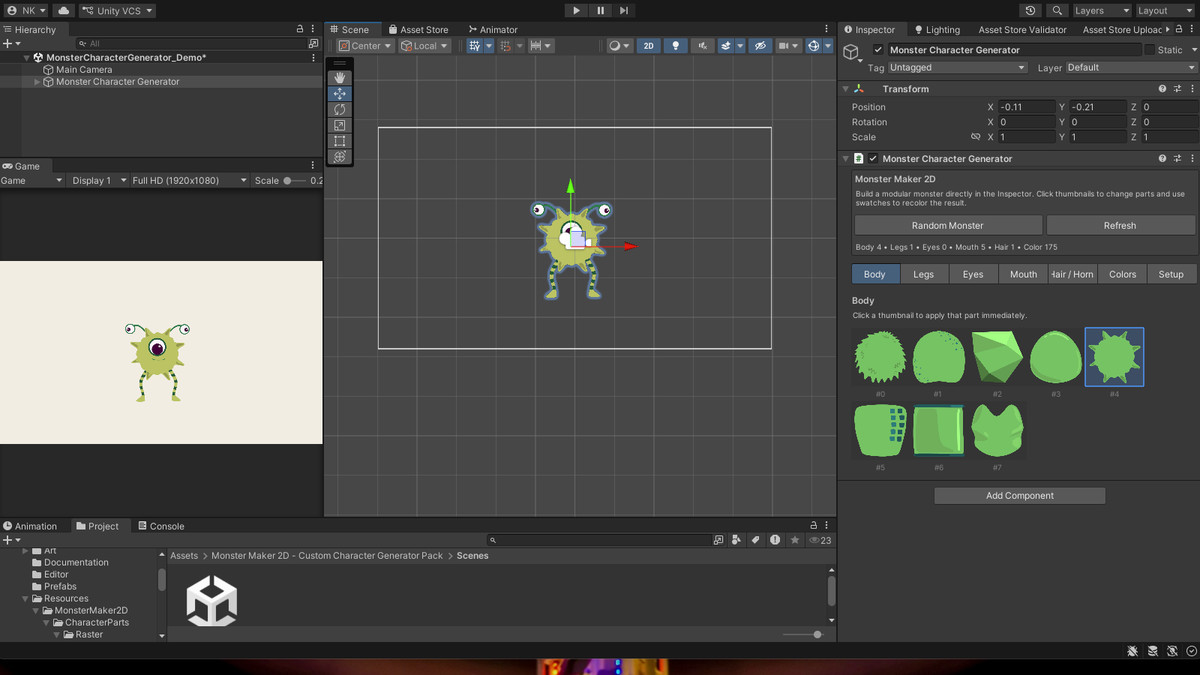Toggle hidden packages count icon showing 23
Viewport: 1200px width, 675px height.
[x=821, y=540]
